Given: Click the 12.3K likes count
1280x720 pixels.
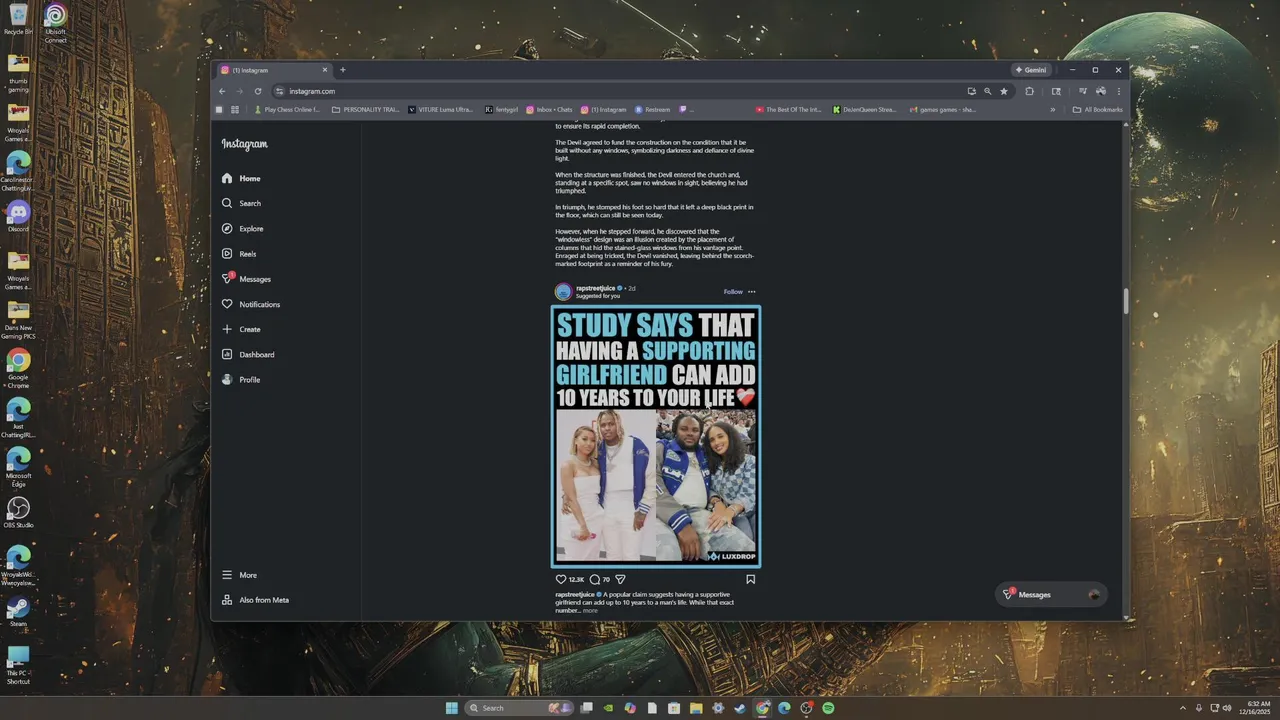Looking at the screenshot, I should pos(577,580).
